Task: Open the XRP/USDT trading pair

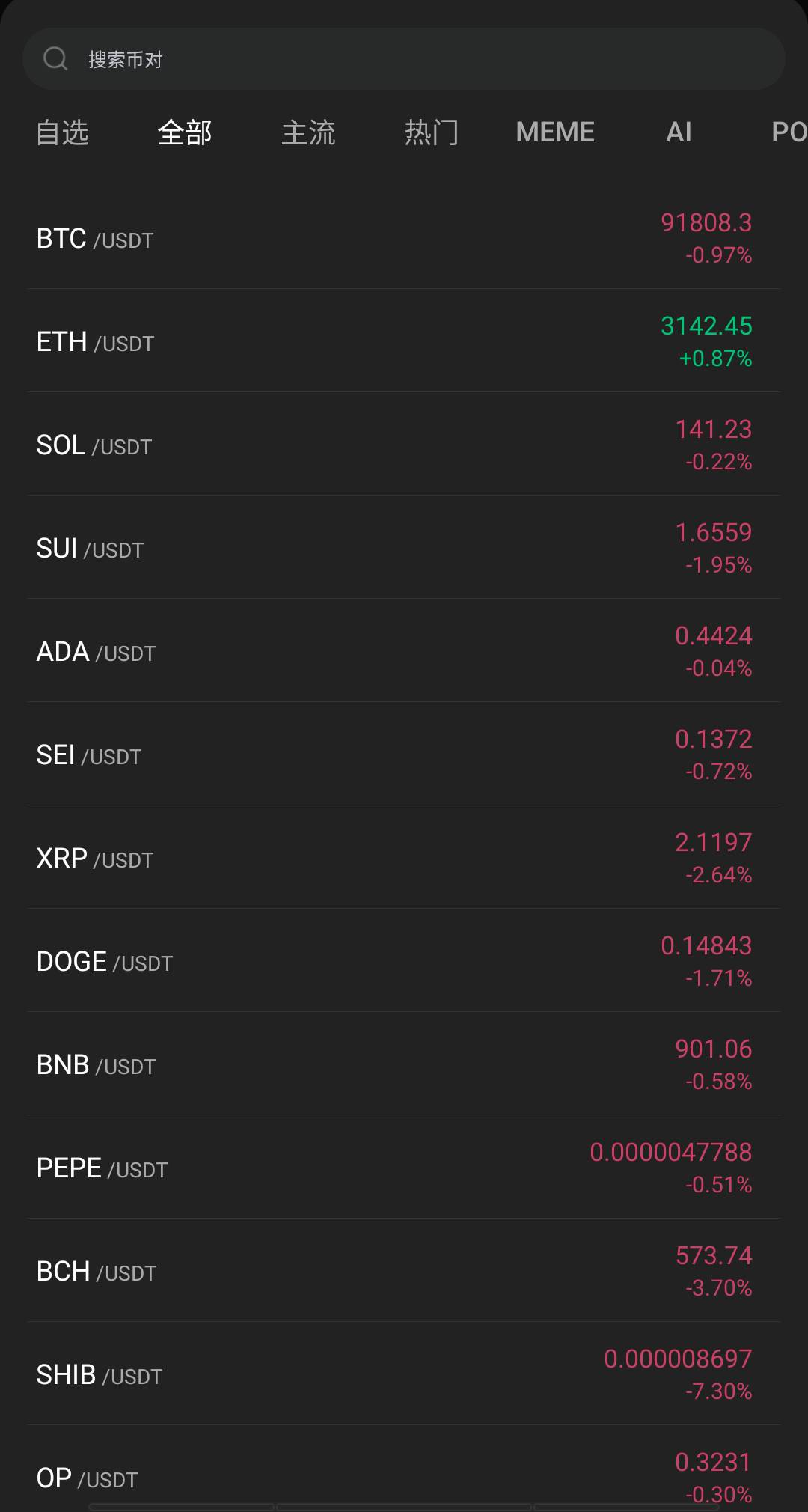Action: 95,859
